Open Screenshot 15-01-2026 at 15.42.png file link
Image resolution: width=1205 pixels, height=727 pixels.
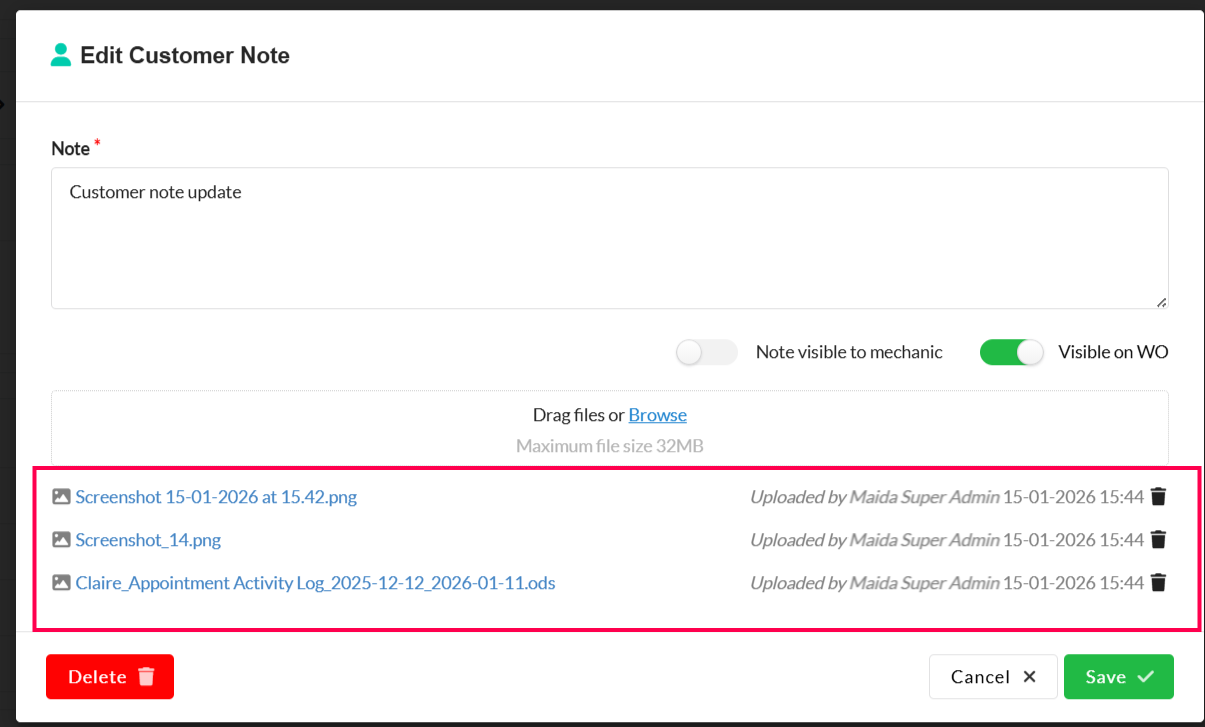pyautogui.click(x=216, y=496)
